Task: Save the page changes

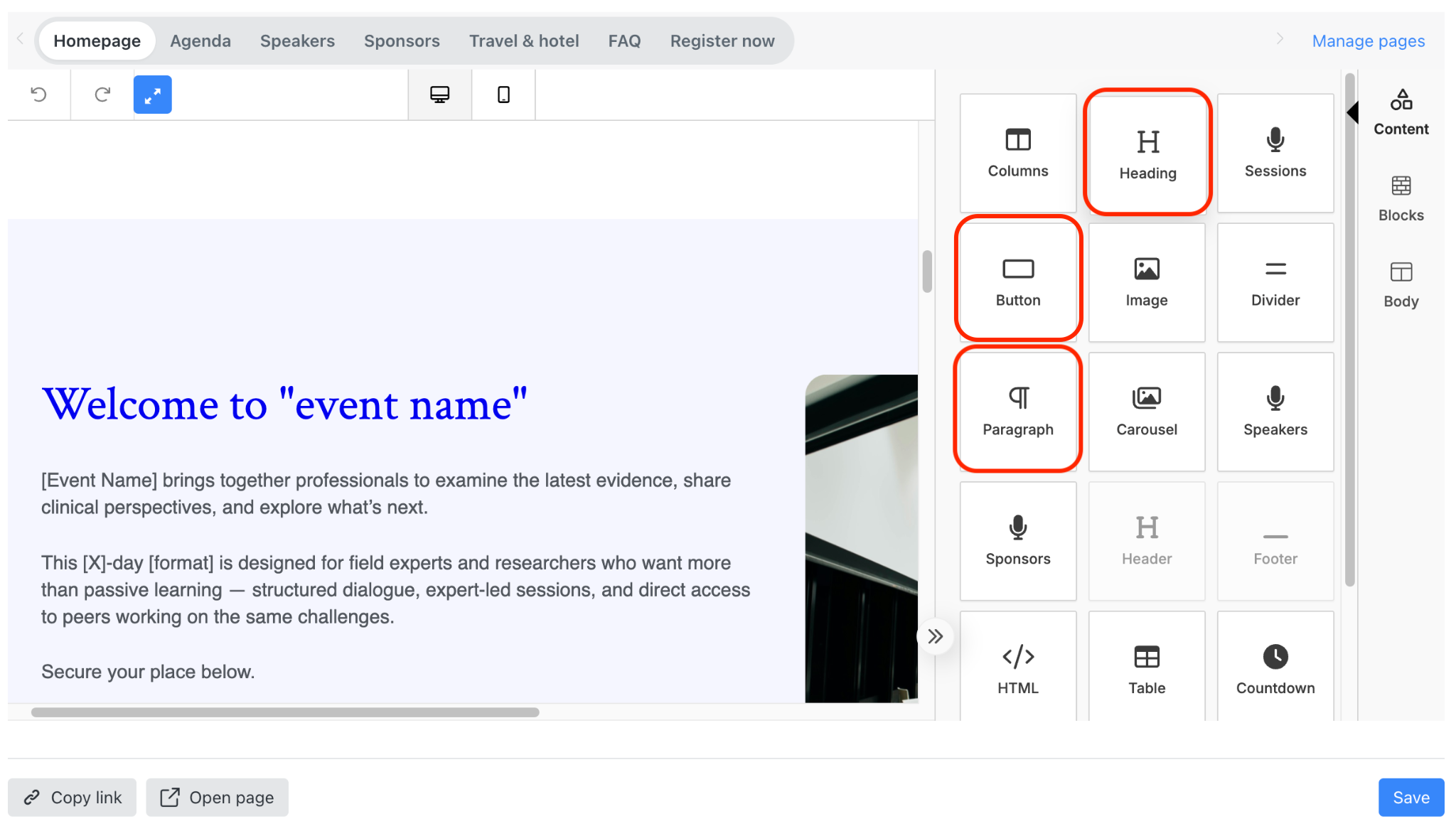Action: (x=1411, y=798)
